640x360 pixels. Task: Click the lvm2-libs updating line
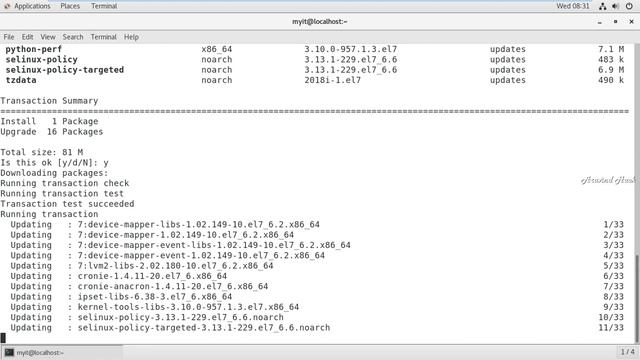click(x=142, y=266)
